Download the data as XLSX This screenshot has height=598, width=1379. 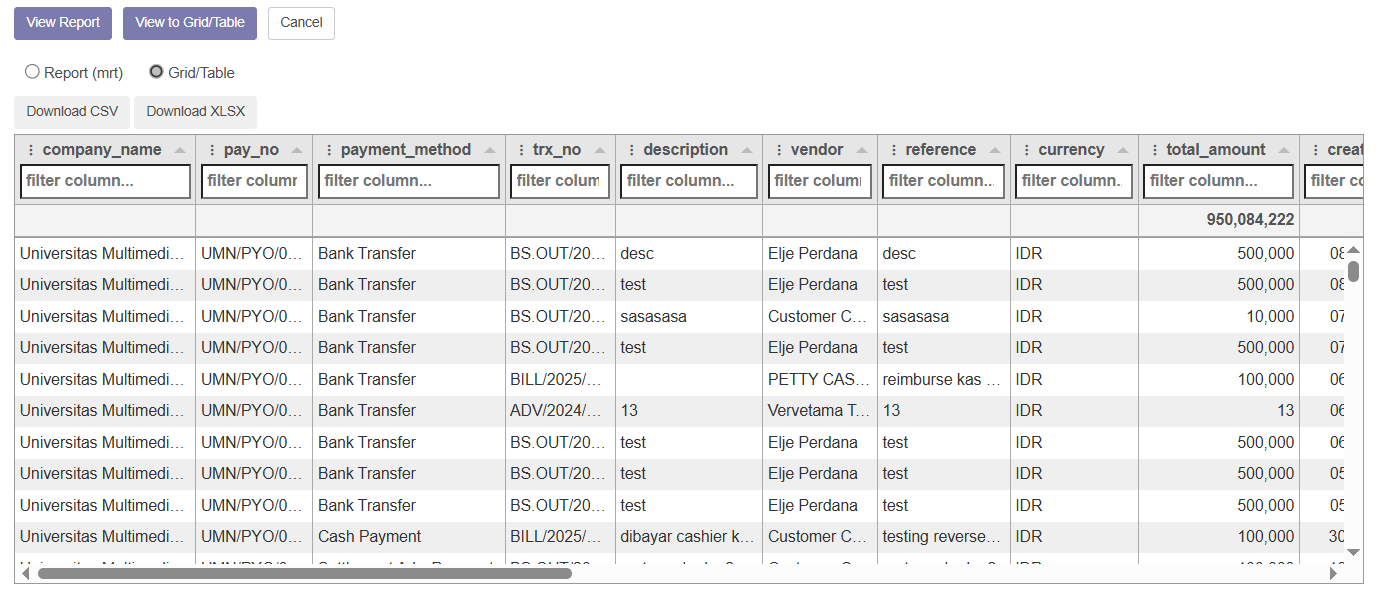coord(195,112)
